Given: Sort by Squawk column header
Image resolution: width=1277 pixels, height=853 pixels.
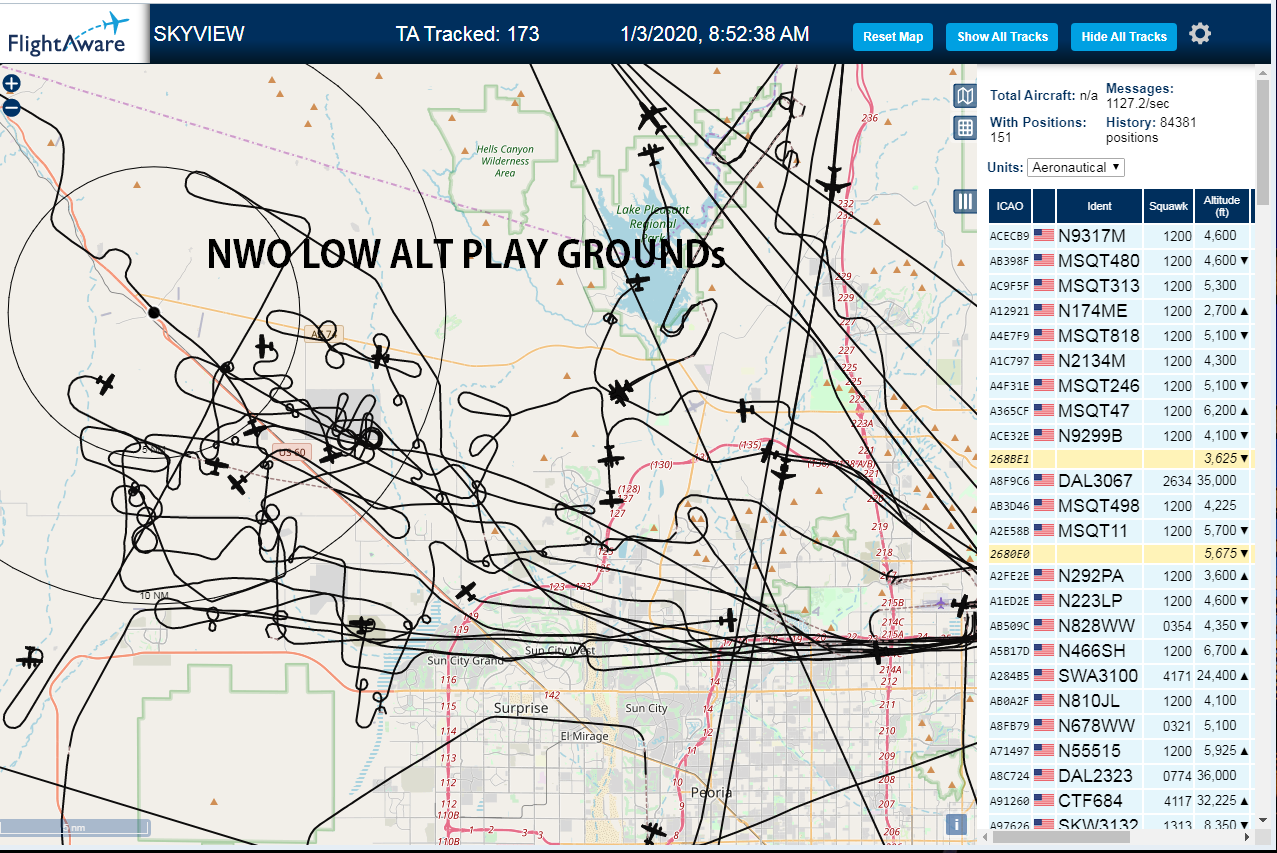Looking at the screenshot, I should tap(1168, 206).
